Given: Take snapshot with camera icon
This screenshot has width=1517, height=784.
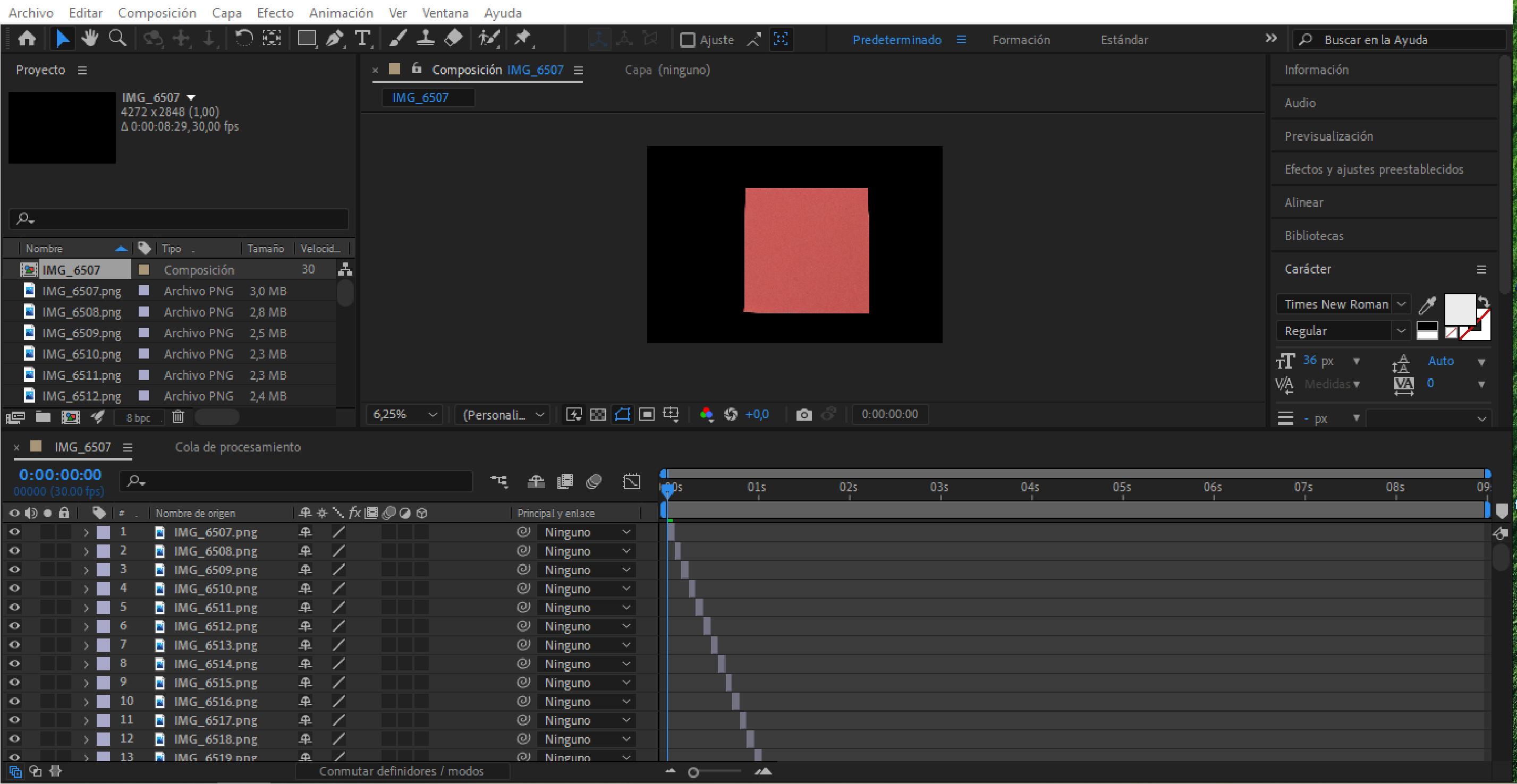Looking at the screenshot, I should point(803,415).
